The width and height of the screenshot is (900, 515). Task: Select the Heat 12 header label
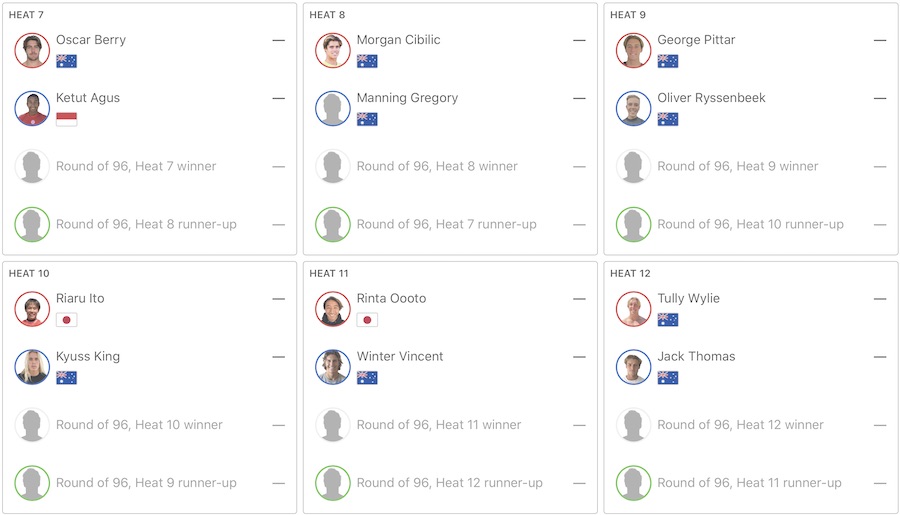[x=630, y=273]
